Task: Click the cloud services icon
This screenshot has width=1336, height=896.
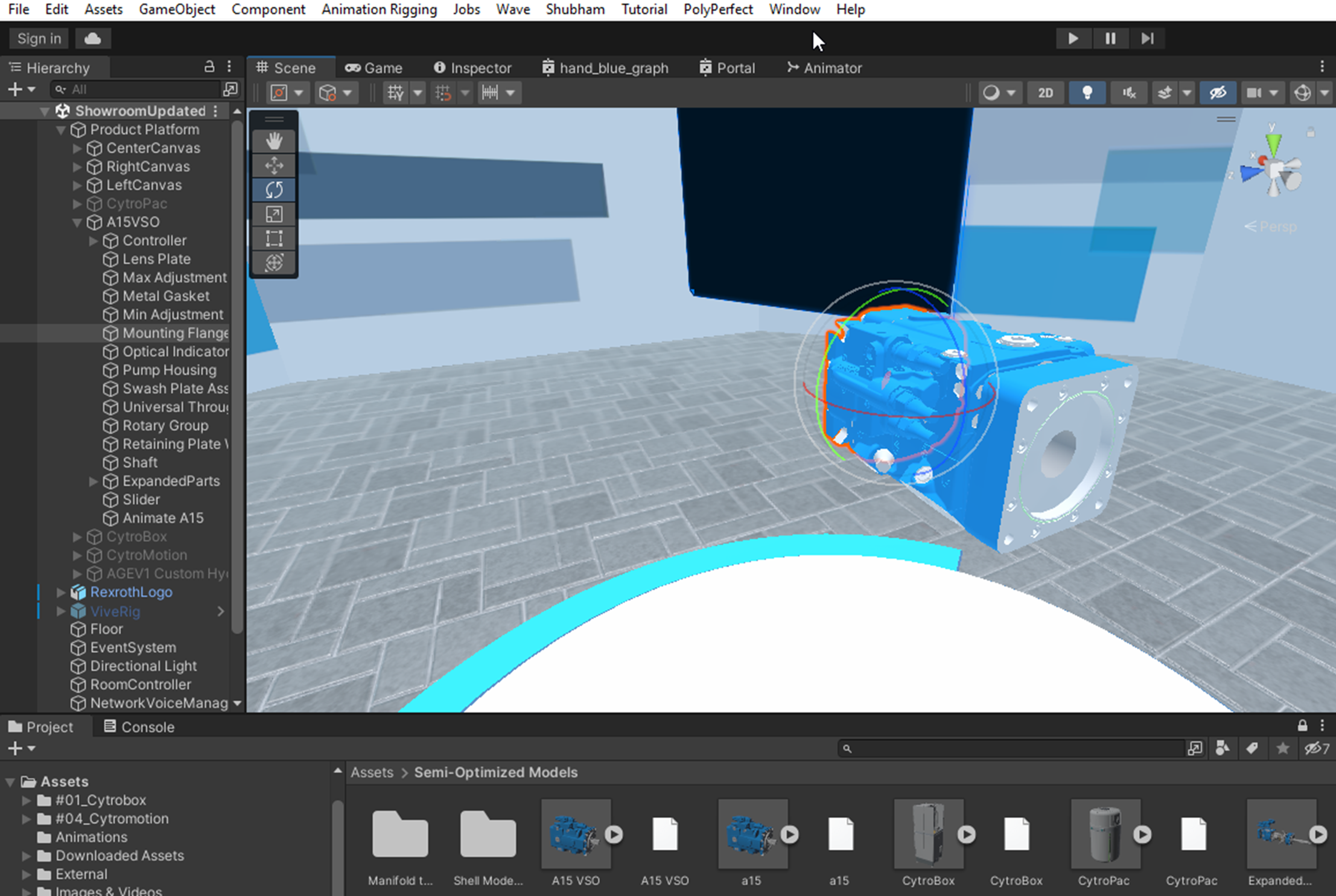Action: coord(92,38)
